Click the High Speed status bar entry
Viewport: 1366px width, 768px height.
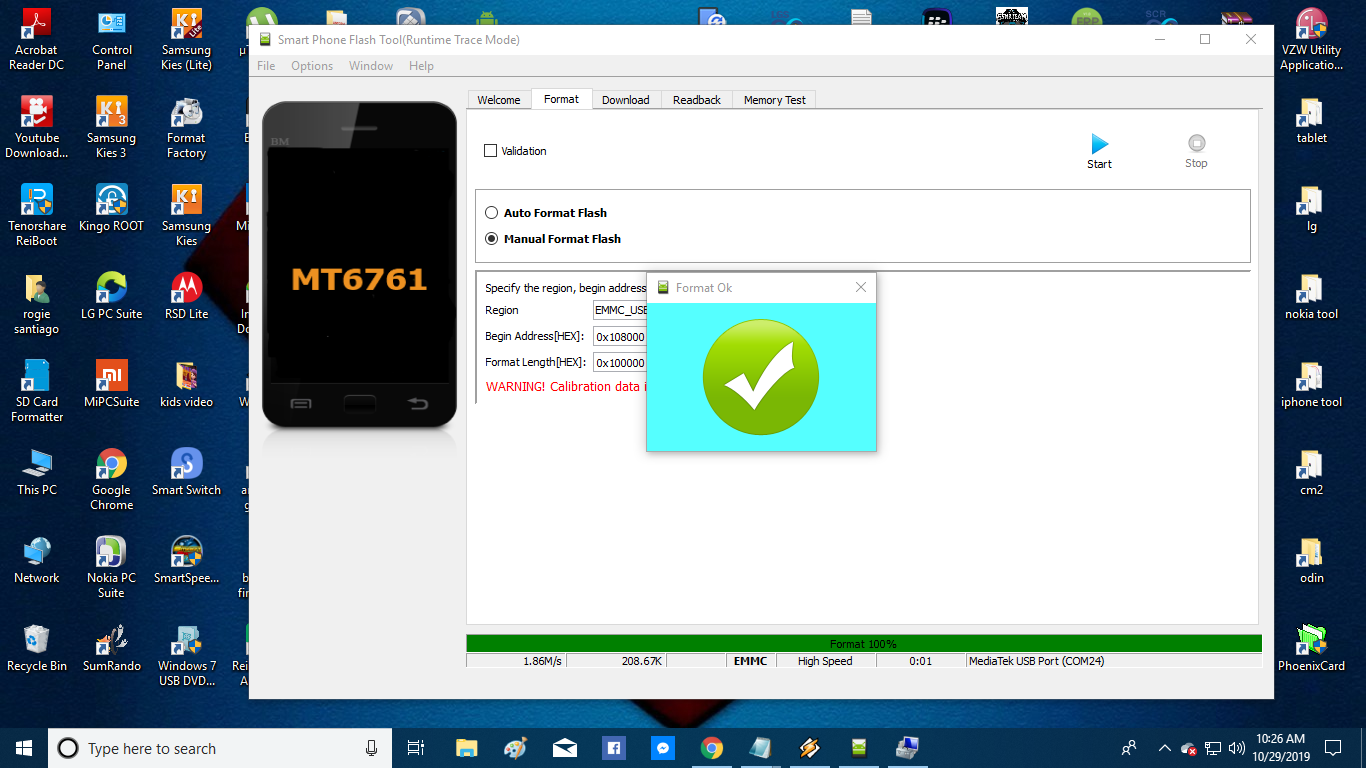coord(825,661)
